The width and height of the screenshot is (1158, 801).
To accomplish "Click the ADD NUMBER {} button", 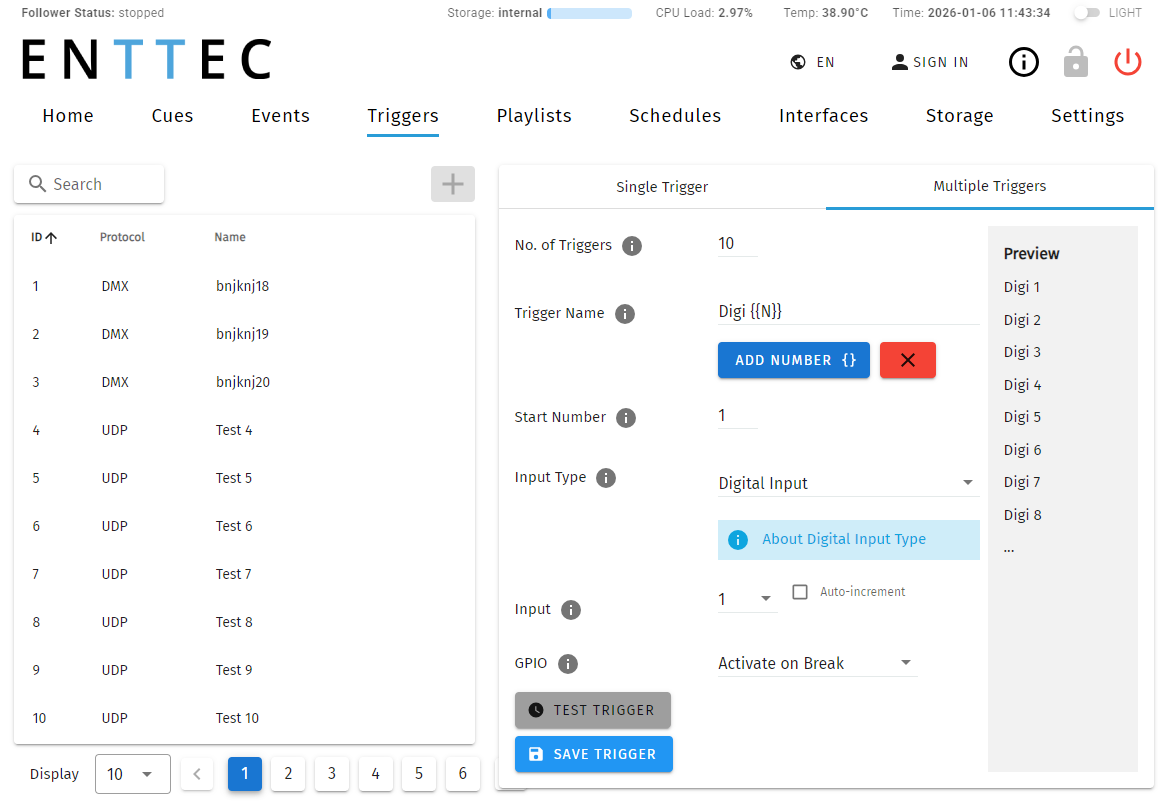I will pyautogui.click(x=794, y=360).
